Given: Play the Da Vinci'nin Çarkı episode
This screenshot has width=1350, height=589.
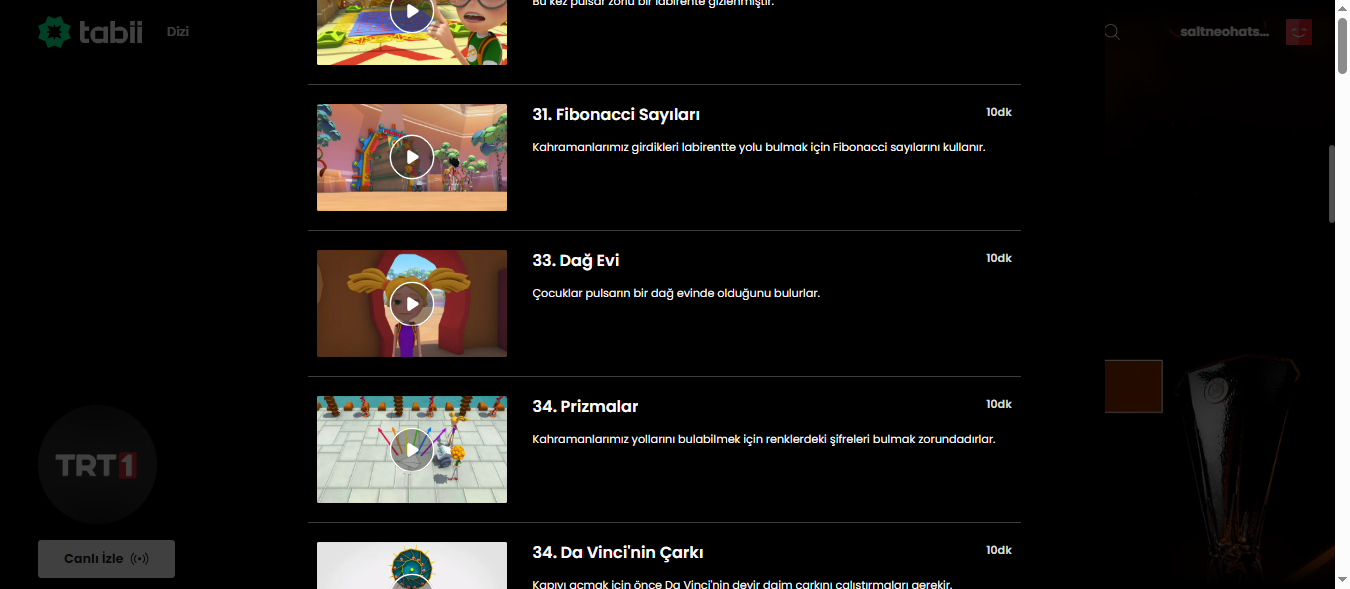Looking at the screenshot, I should pyautogui.click(x=412, y=581).
